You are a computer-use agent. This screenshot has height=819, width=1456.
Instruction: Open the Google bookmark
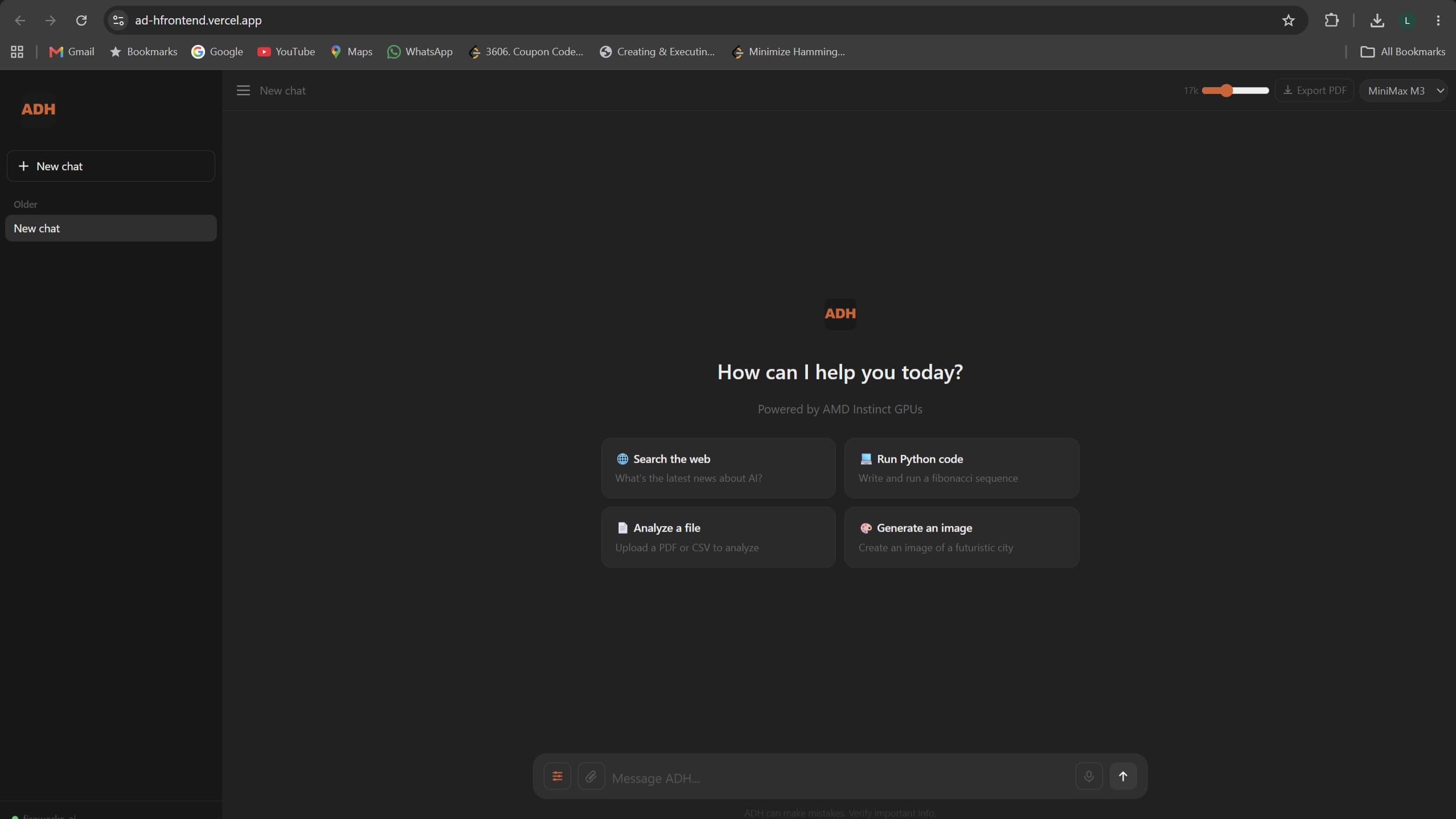point(218,52)
